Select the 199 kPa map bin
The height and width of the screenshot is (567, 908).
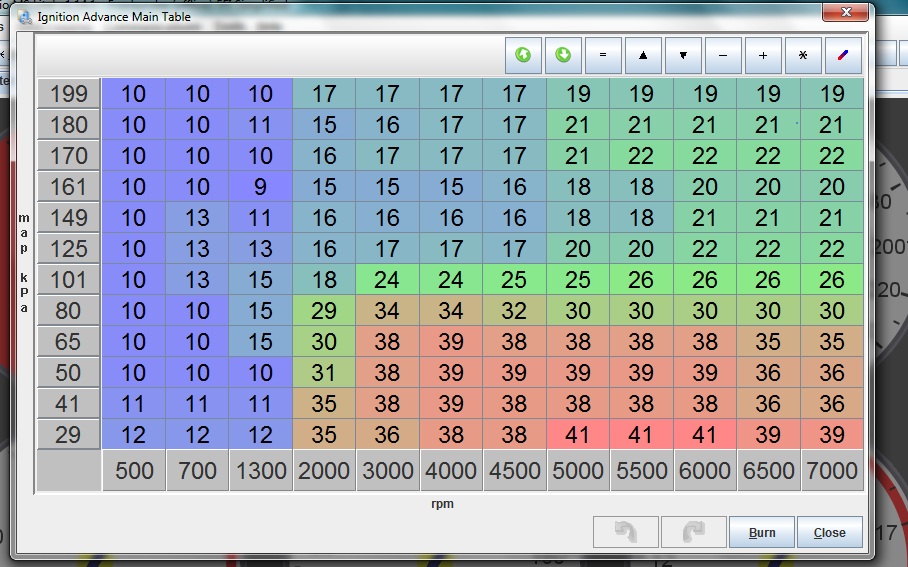[x=68, y=94]
